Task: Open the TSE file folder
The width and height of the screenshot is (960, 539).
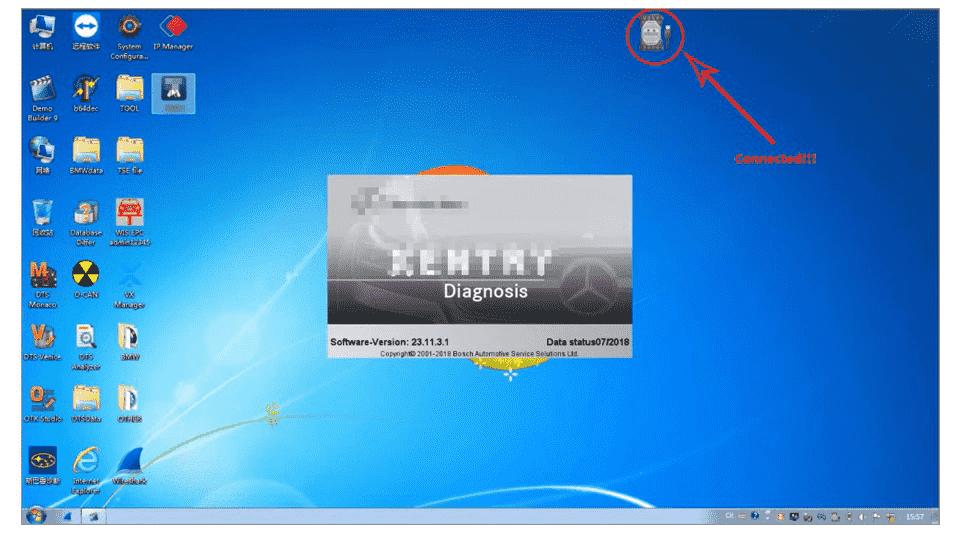Action: [x=129, y=156]
